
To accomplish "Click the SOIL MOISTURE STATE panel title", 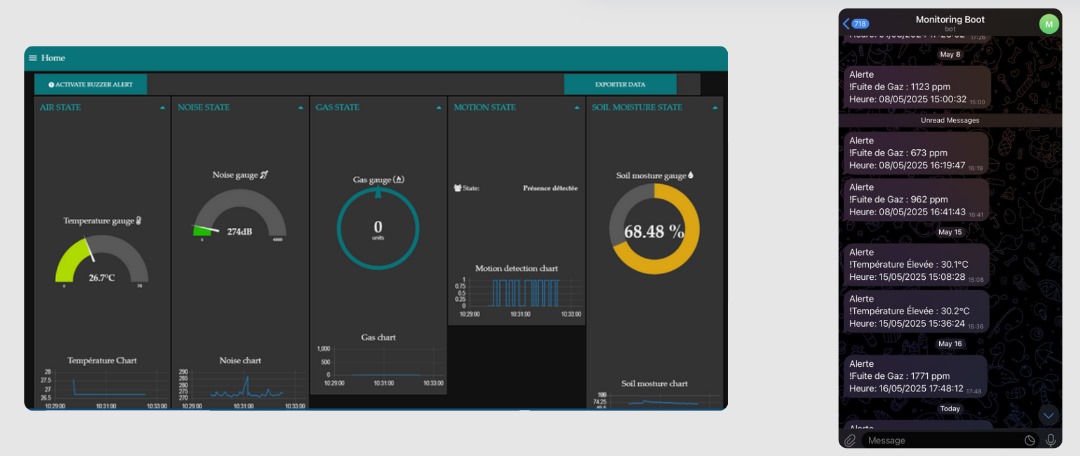I will click(x=636, y=107).
